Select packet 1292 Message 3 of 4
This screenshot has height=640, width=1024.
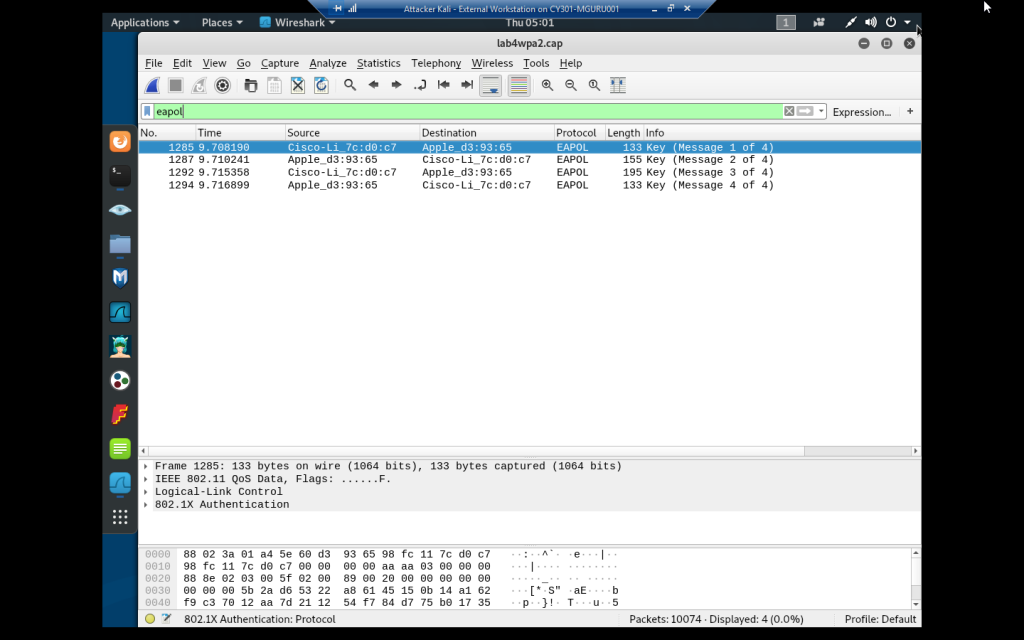click(x=530, y=172)
